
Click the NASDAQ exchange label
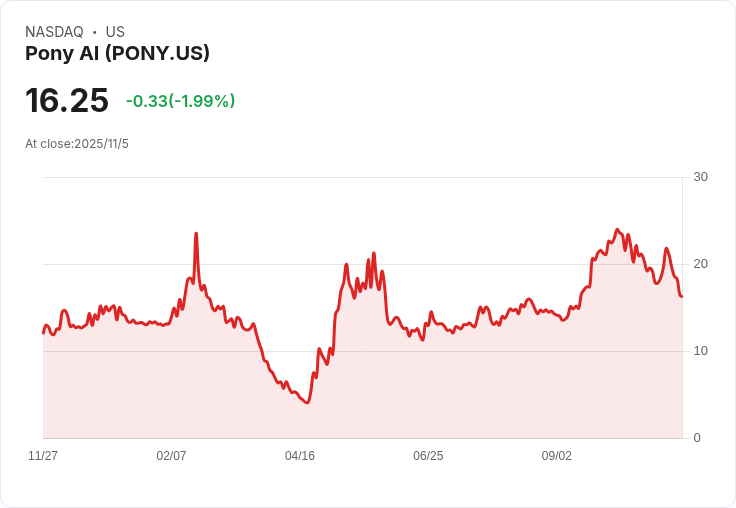point(54,32)
